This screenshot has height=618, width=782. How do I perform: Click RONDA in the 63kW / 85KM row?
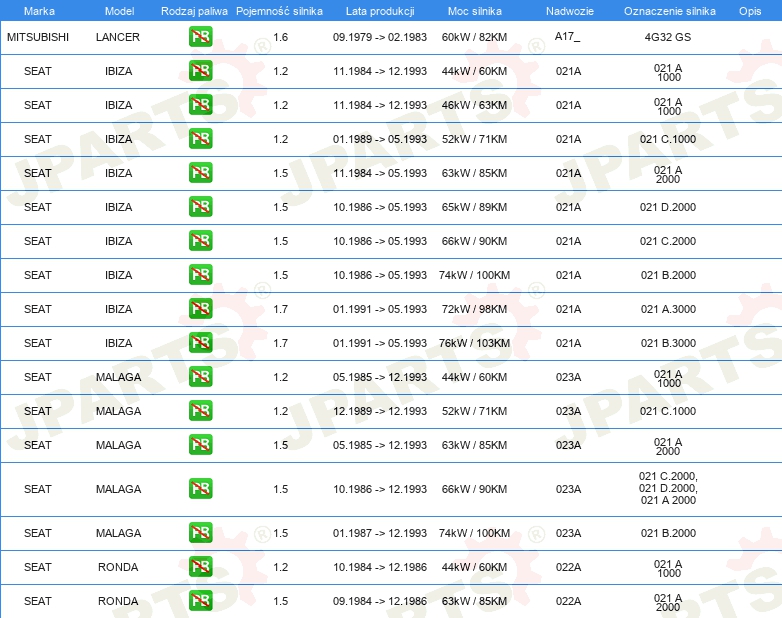(118, 601)
